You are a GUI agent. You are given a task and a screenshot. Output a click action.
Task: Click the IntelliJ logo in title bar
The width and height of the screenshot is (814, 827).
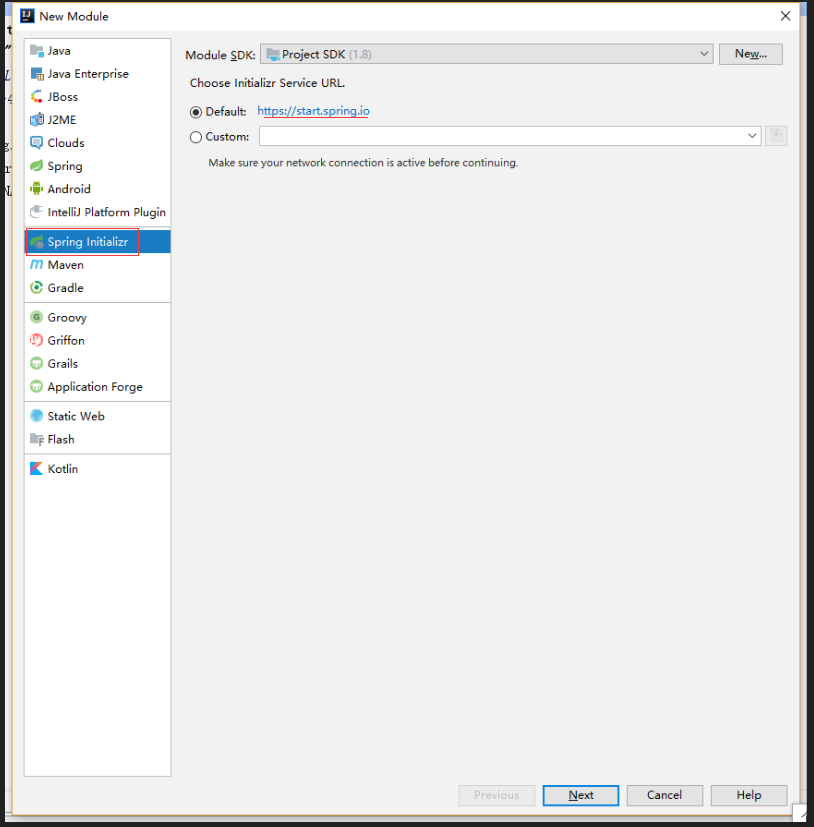coord(27,16)
